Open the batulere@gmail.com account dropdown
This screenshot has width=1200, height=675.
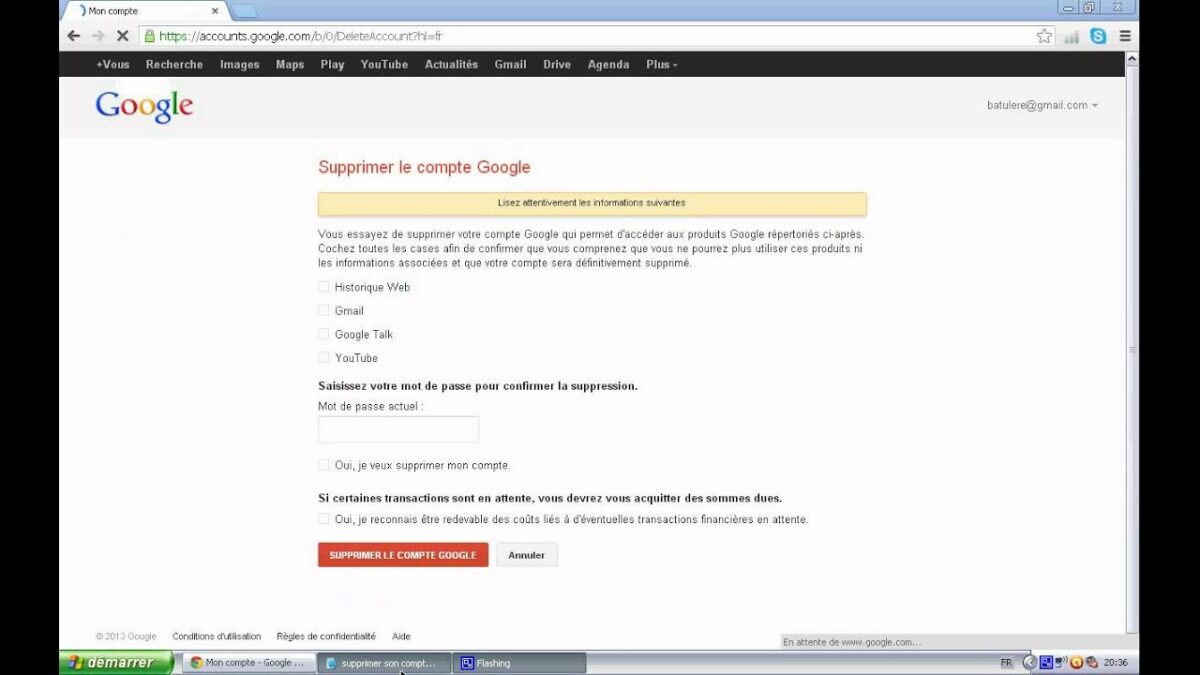tap(1041, 105)
